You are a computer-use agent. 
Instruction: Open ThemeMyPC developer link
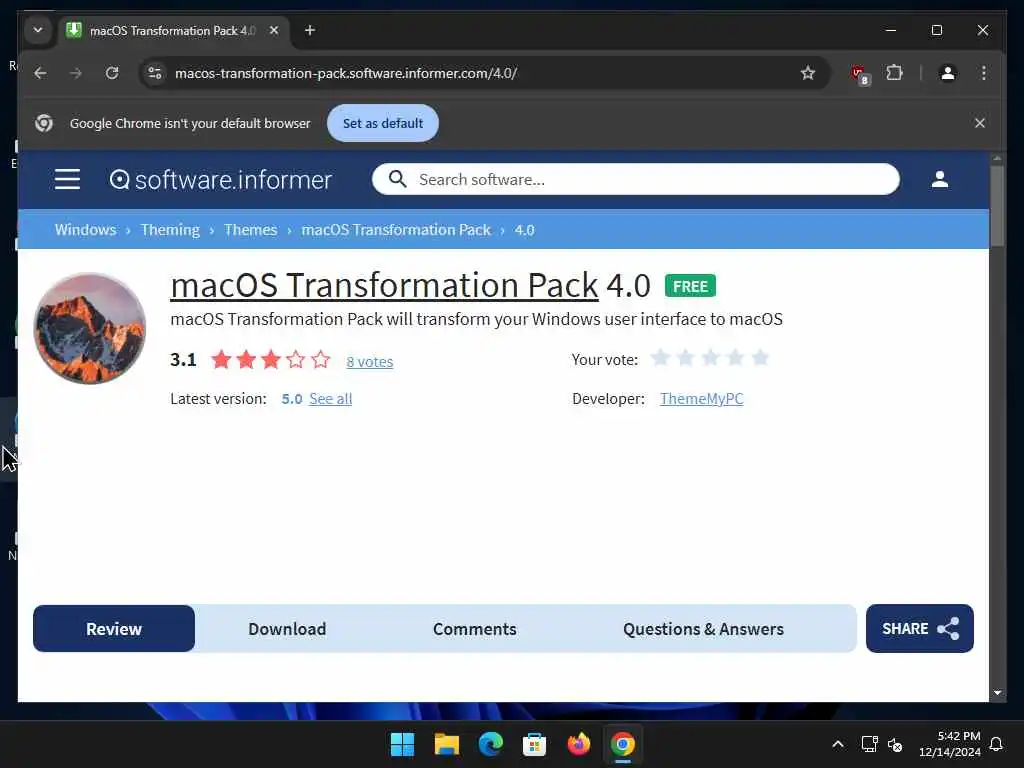[701, 399]
